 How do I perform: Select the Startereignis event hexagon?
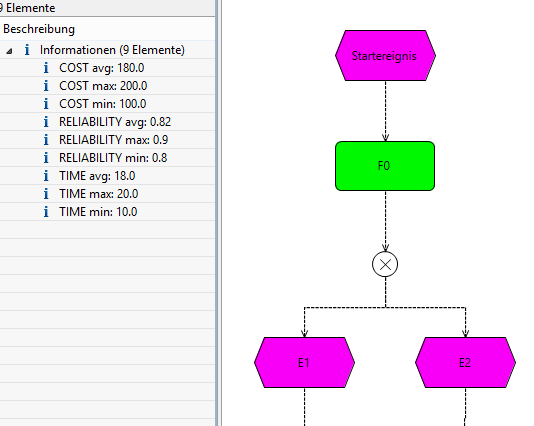(385, 56)
